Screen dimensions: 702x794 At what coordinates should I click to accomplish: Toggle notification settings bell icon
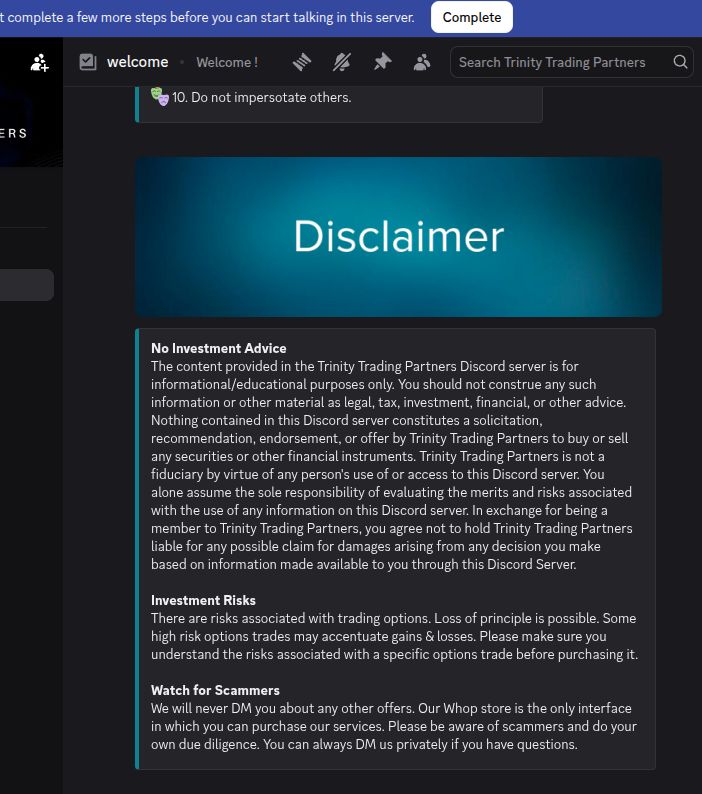coord(342,62)
